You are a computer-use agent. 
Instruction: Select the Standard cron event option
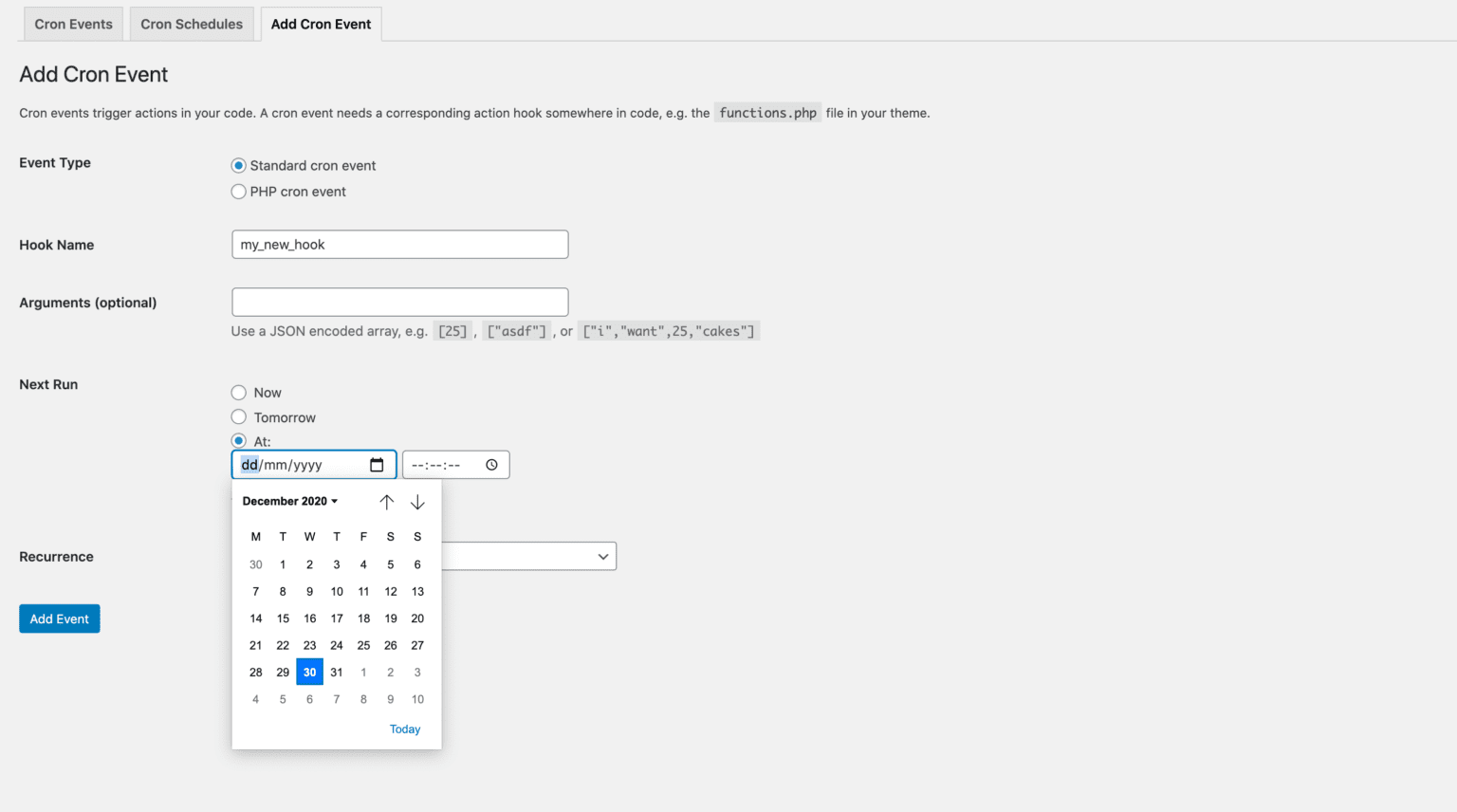238,165
